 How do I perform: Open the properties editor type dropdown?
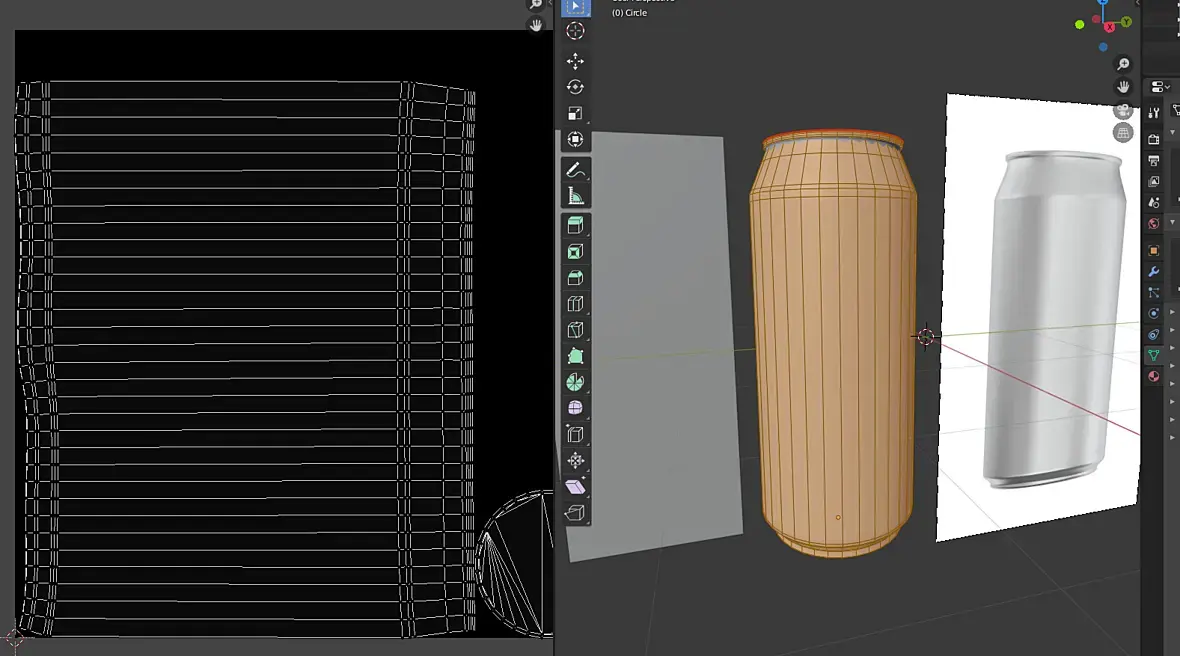tap(1160, 87)
